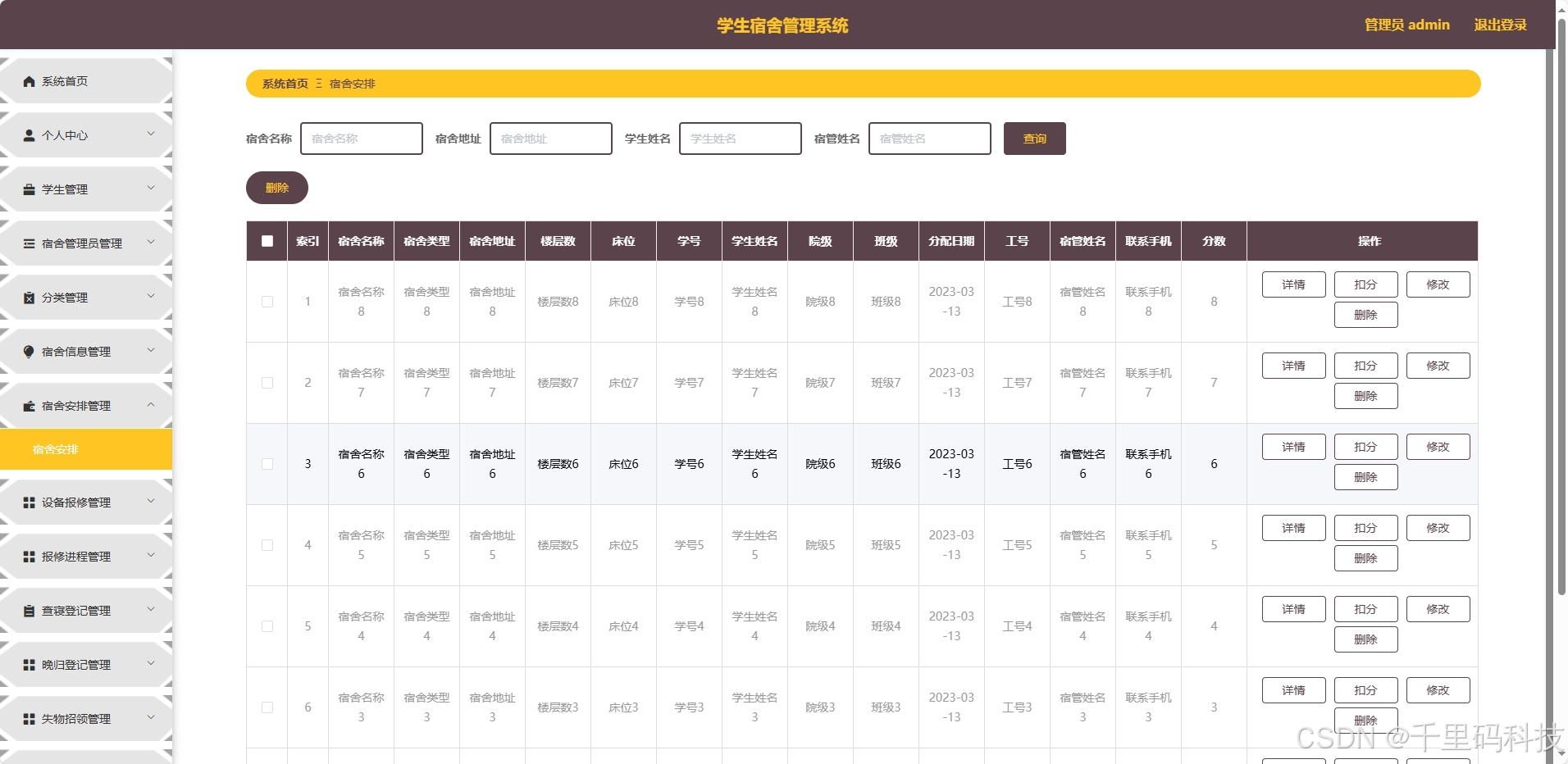Screen dimensions: 1568x764
Task: Click 管理员 admin in the header
Action: coord(1407,25)
